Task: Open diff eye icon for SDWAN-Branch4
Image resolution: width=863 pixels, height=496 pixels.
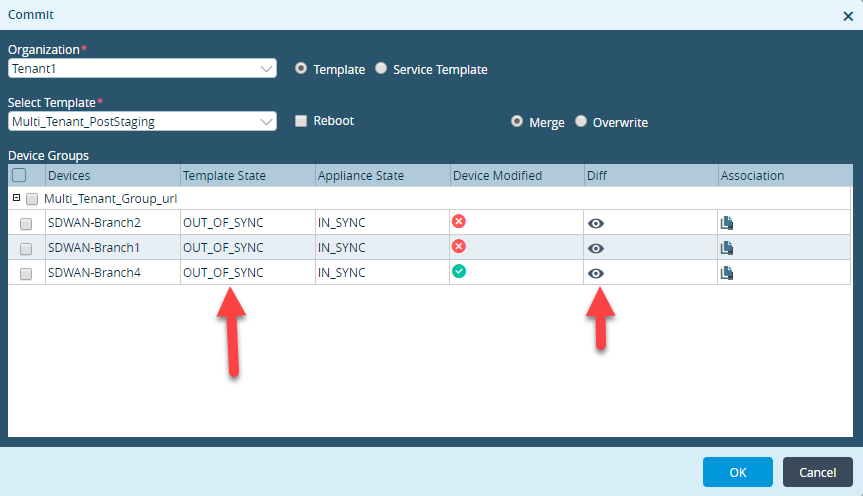Action: click(x=595, y=273)
